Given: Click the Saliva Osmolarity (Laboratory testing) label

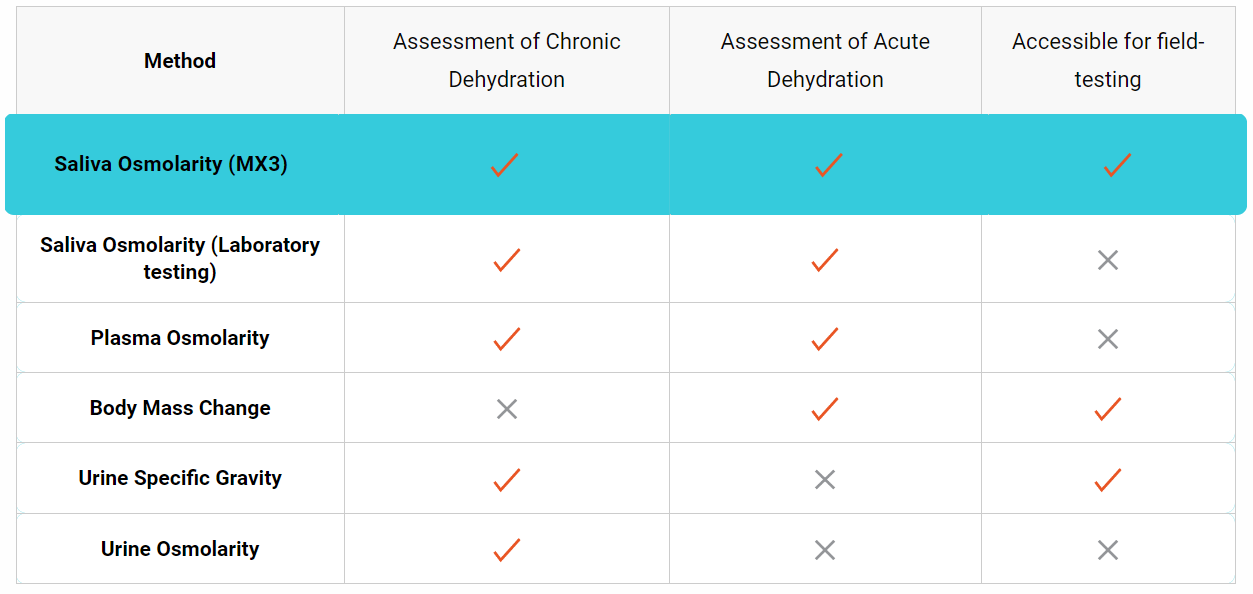Looking at the screenshot, I should (x=180, y=258).
